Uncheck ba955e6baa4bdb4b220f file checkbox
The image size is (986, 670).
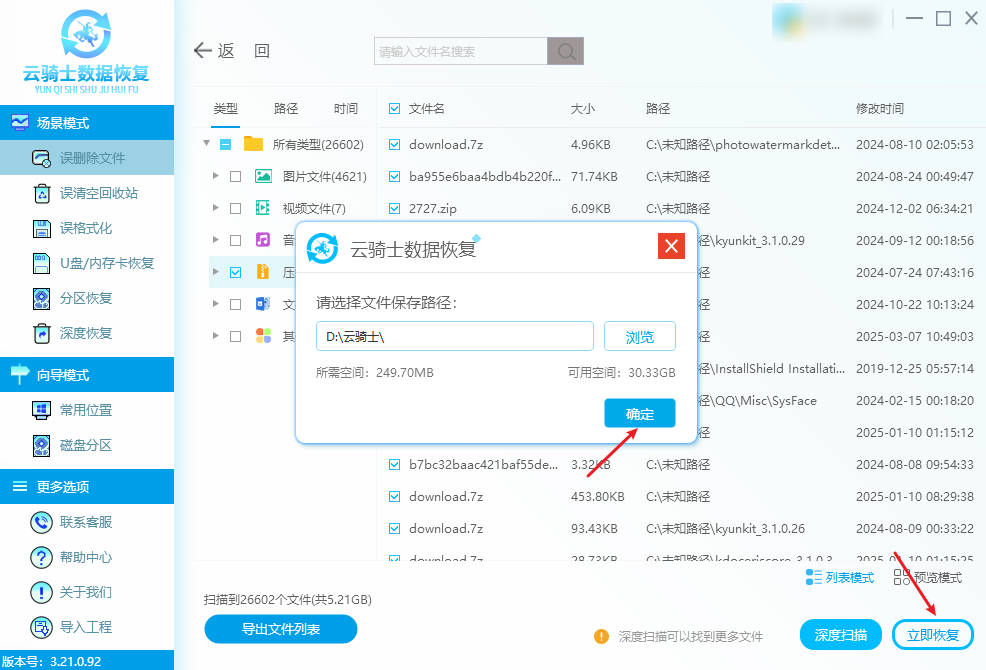[x=394, y=177]
